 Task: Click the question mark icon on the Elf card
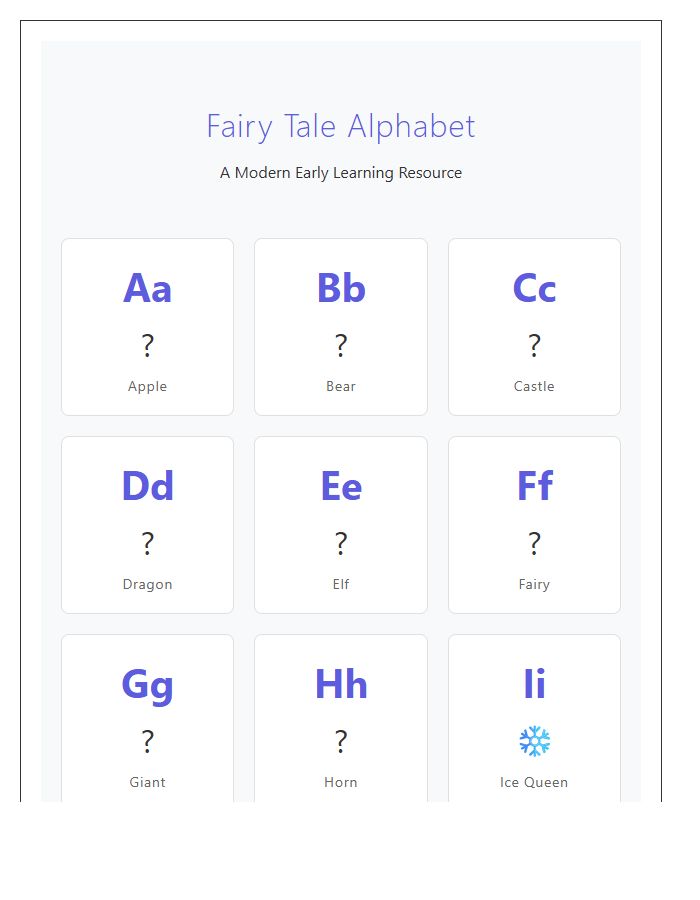(341, 542)
